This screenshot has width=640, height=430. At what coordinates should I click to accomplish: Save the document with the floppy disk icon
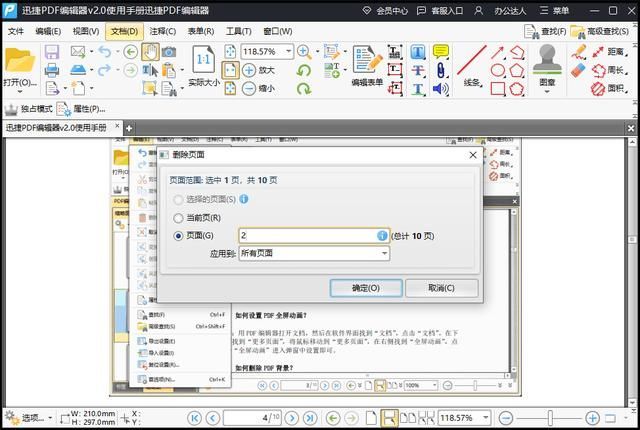[52, 52]
